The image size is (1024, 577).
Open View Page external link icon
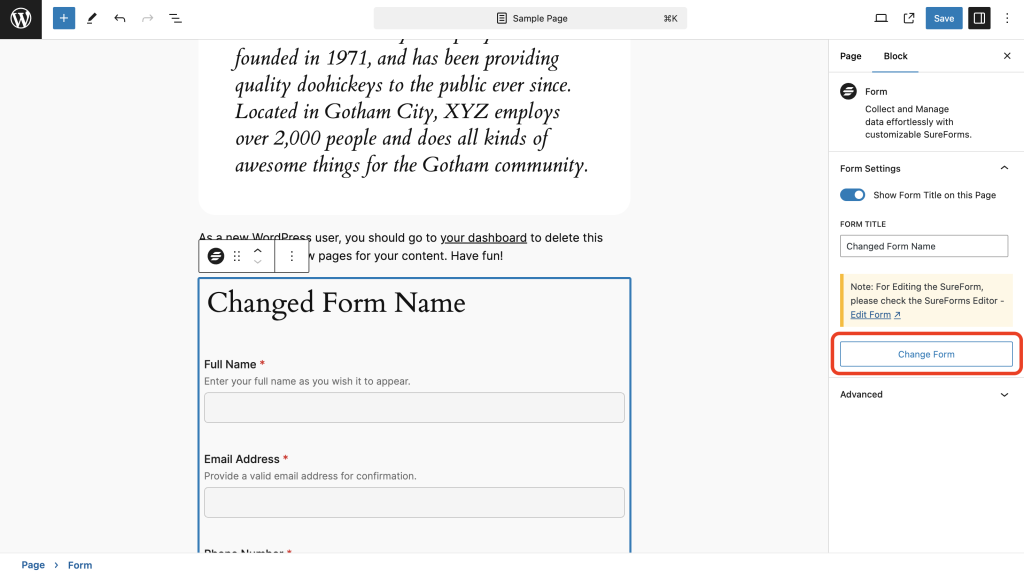tap(909, 18)
